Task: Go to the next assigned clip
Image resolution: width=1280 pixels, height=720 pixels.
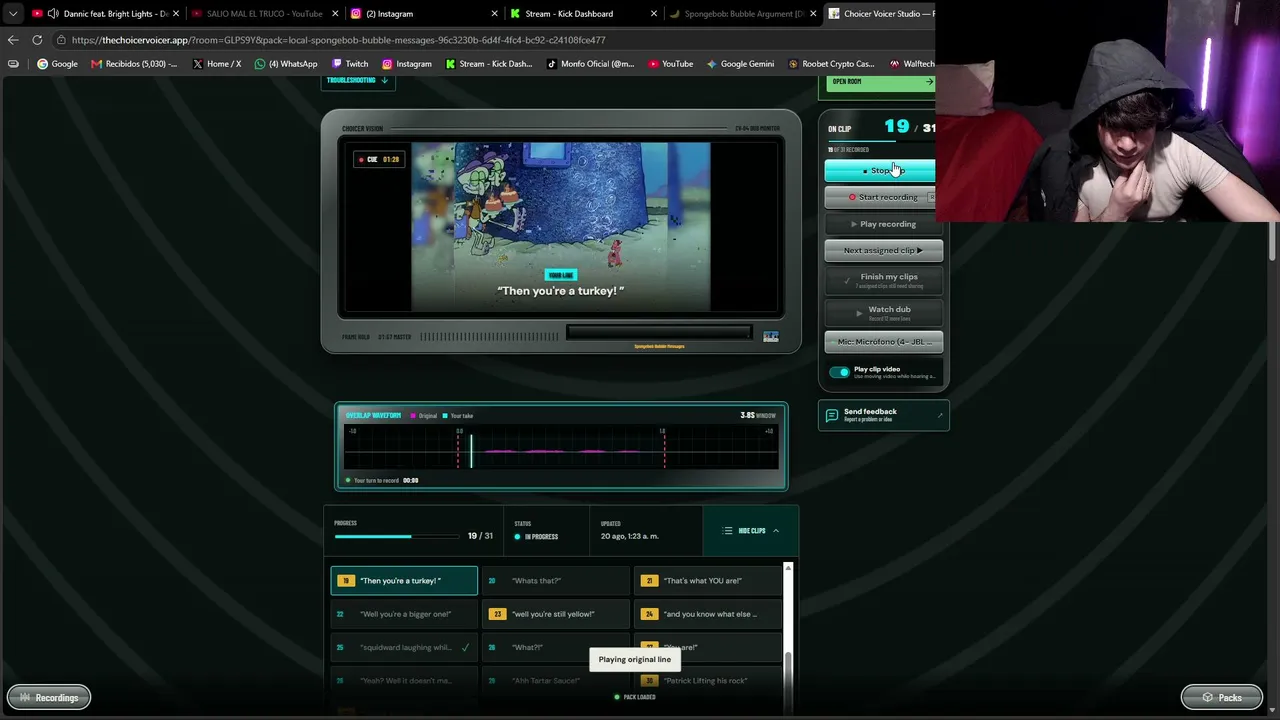Action: (883, 251)
